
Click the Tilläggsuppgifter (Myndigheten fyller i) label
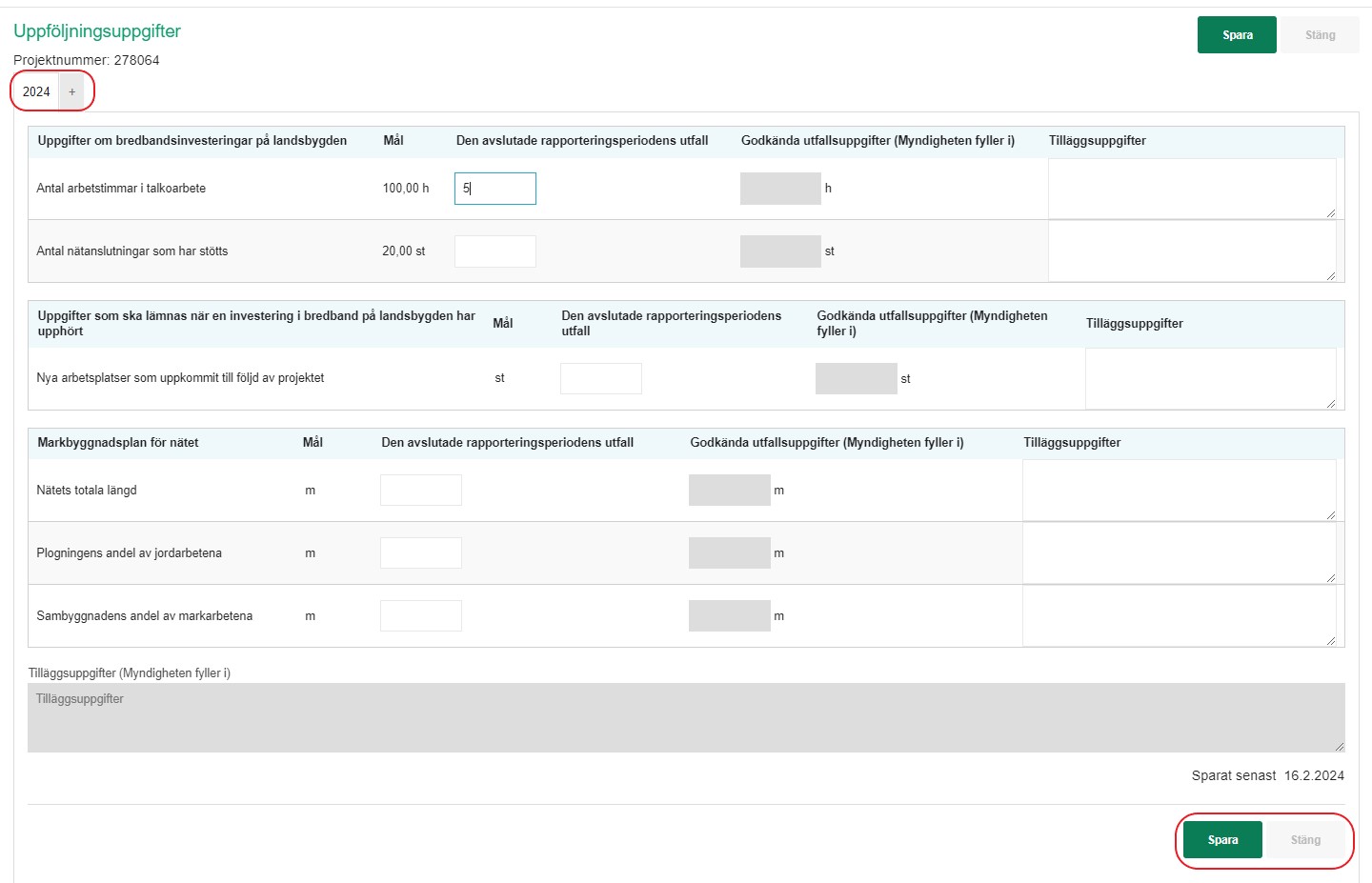point(130,673)
